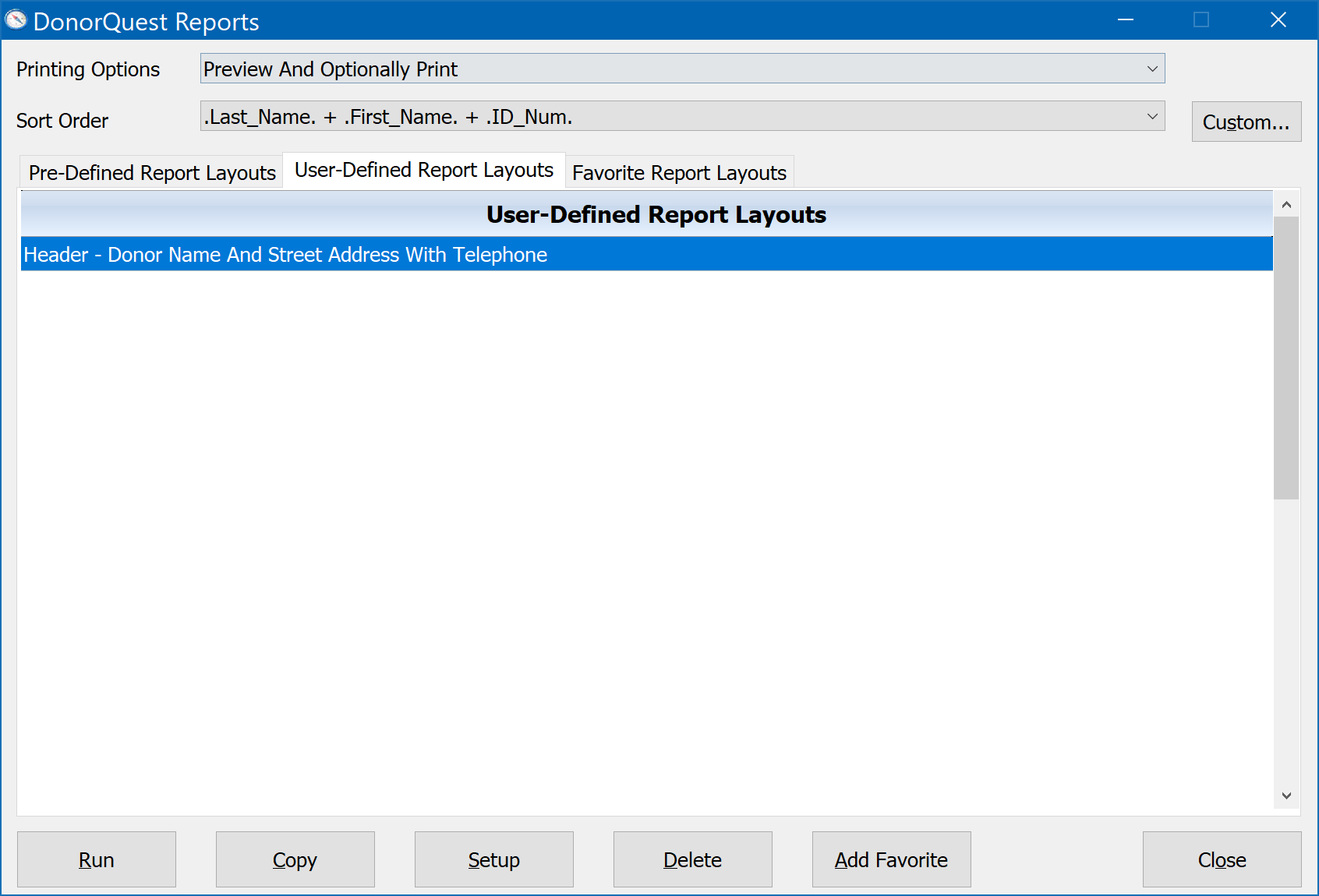Open the Printing Options dropdown
The image size is (1319, 896).
[x=682, y=69]
